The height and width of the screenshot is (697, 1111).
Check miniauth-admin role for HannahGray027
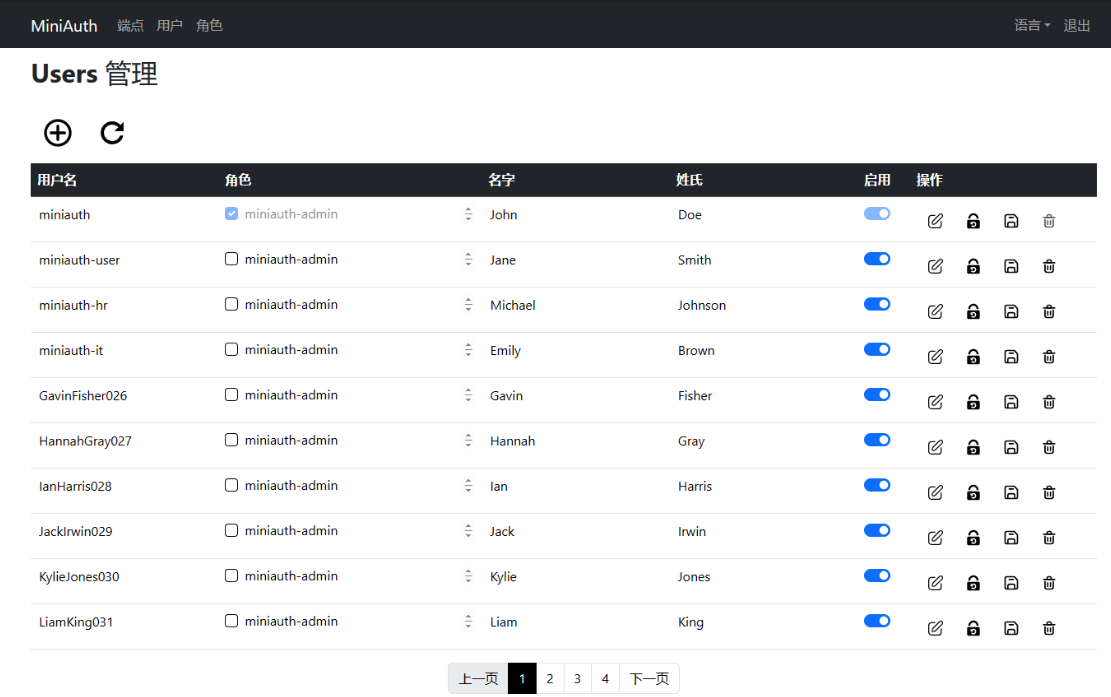point(231,440)
